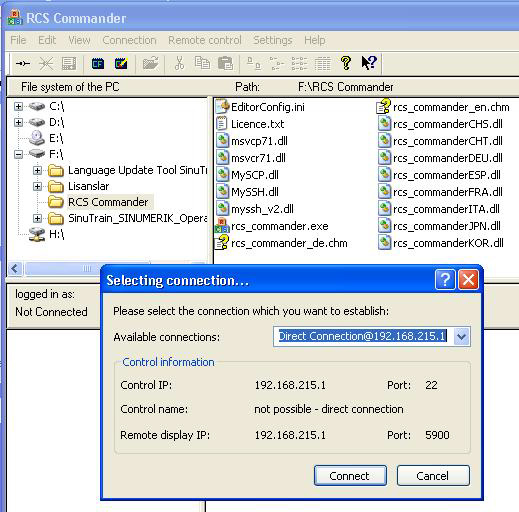Image resolution: width=519 pixels, height=512 pixels.
Task: Click the copy toolbar icon
Action: (x=202, y=63)
